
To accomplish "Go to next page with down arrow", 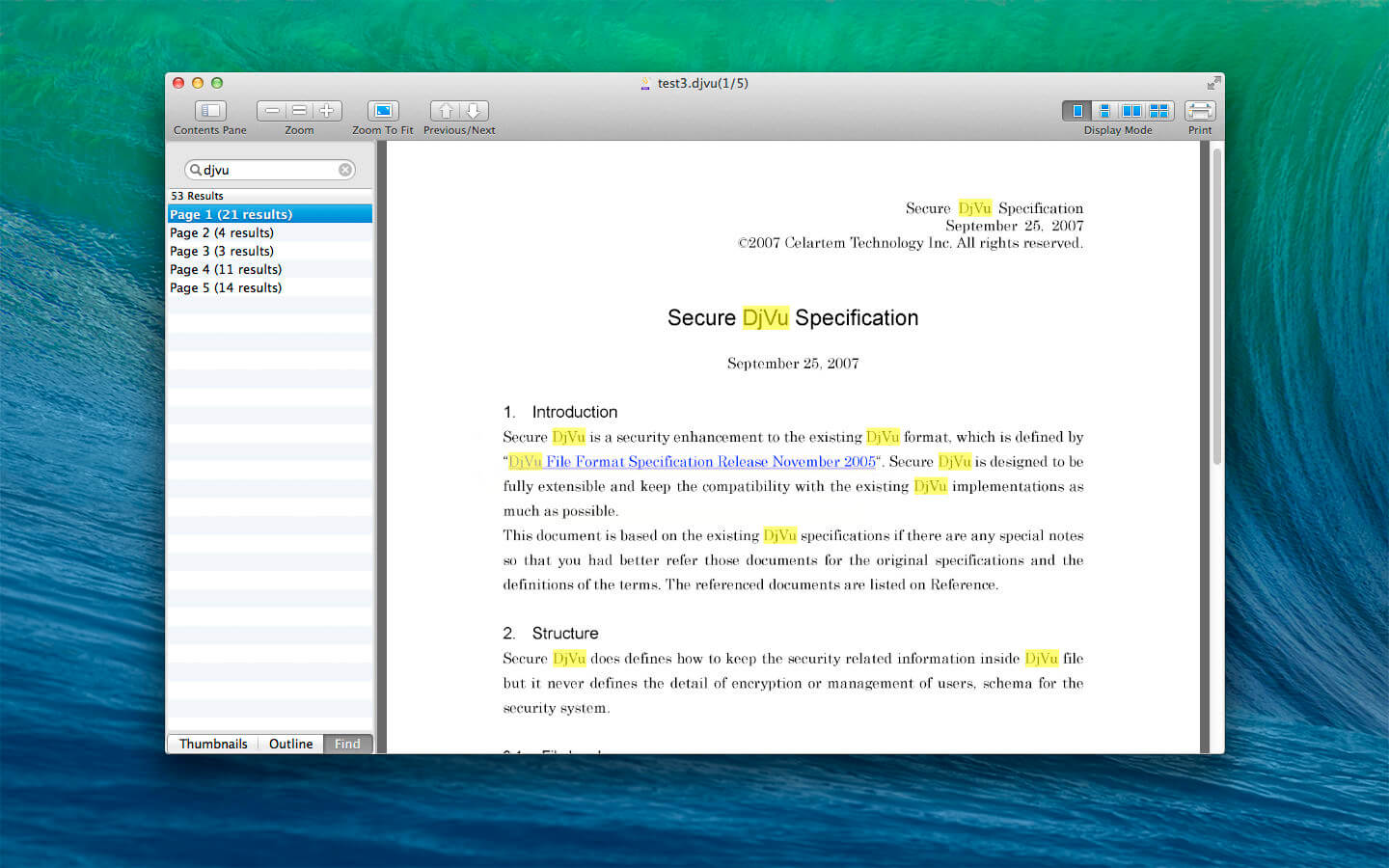I will pos(472,110).
